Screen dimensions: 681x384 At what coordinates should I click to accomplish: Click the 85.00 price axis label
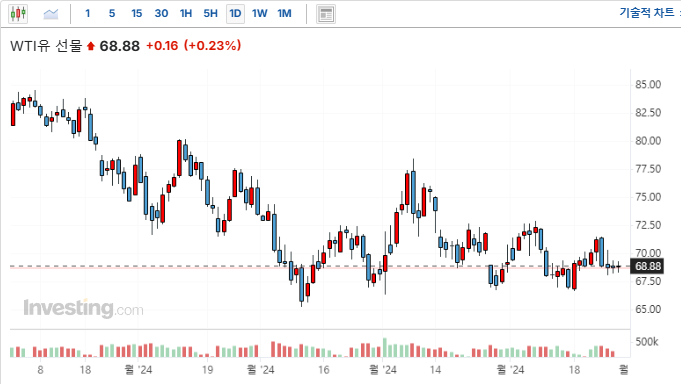tap(648, 85)
